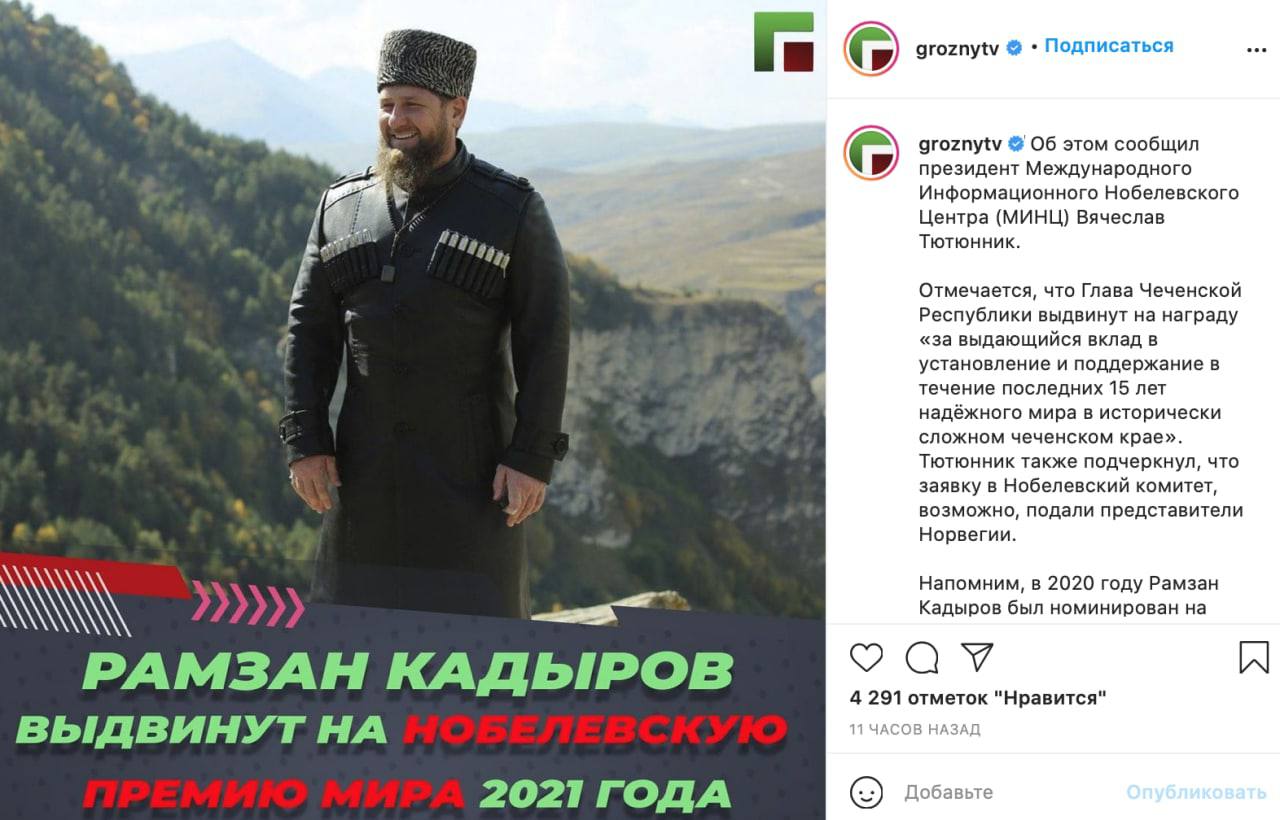Image resolution: width=1280 pixels, height=820 pixels.
Task: Click the post photo of man in black coat
Action: point(413,300)
